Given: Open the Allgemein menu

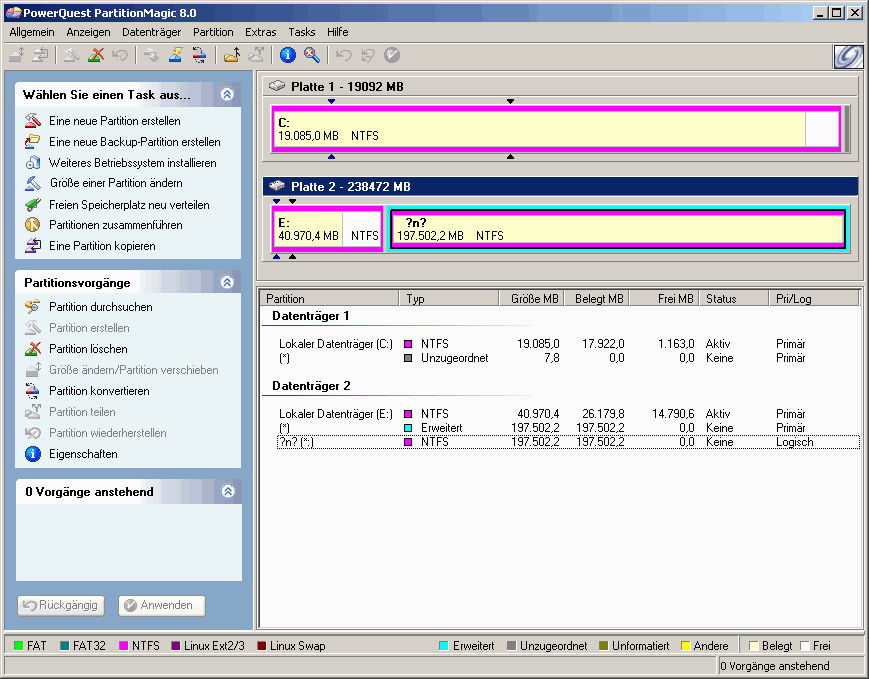Looking at the screenshot, I should tap(32, 32).
